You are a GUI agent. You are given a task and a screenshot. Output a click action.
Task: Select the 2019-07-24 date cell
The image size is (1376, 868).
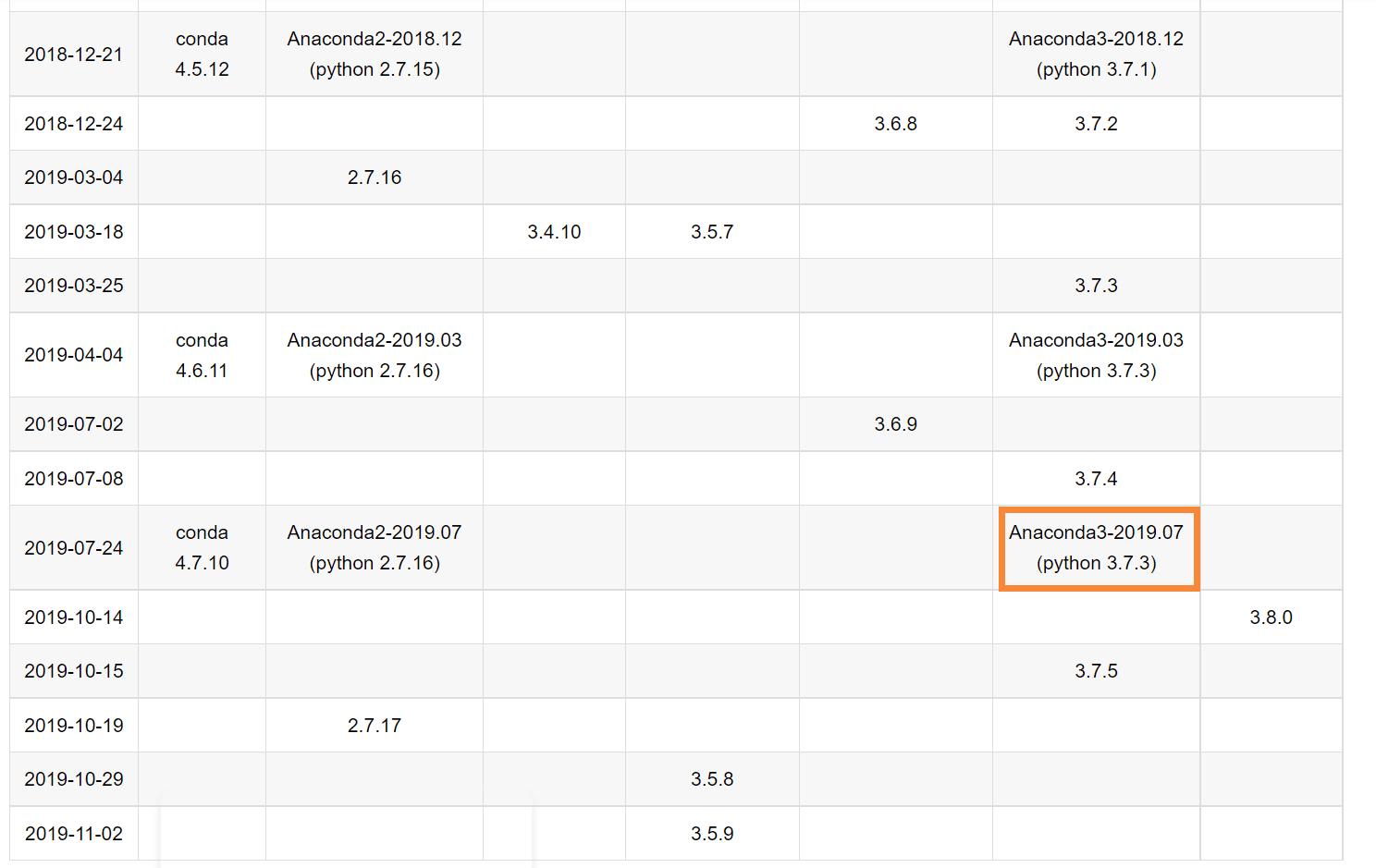click(x=74, y=548)
